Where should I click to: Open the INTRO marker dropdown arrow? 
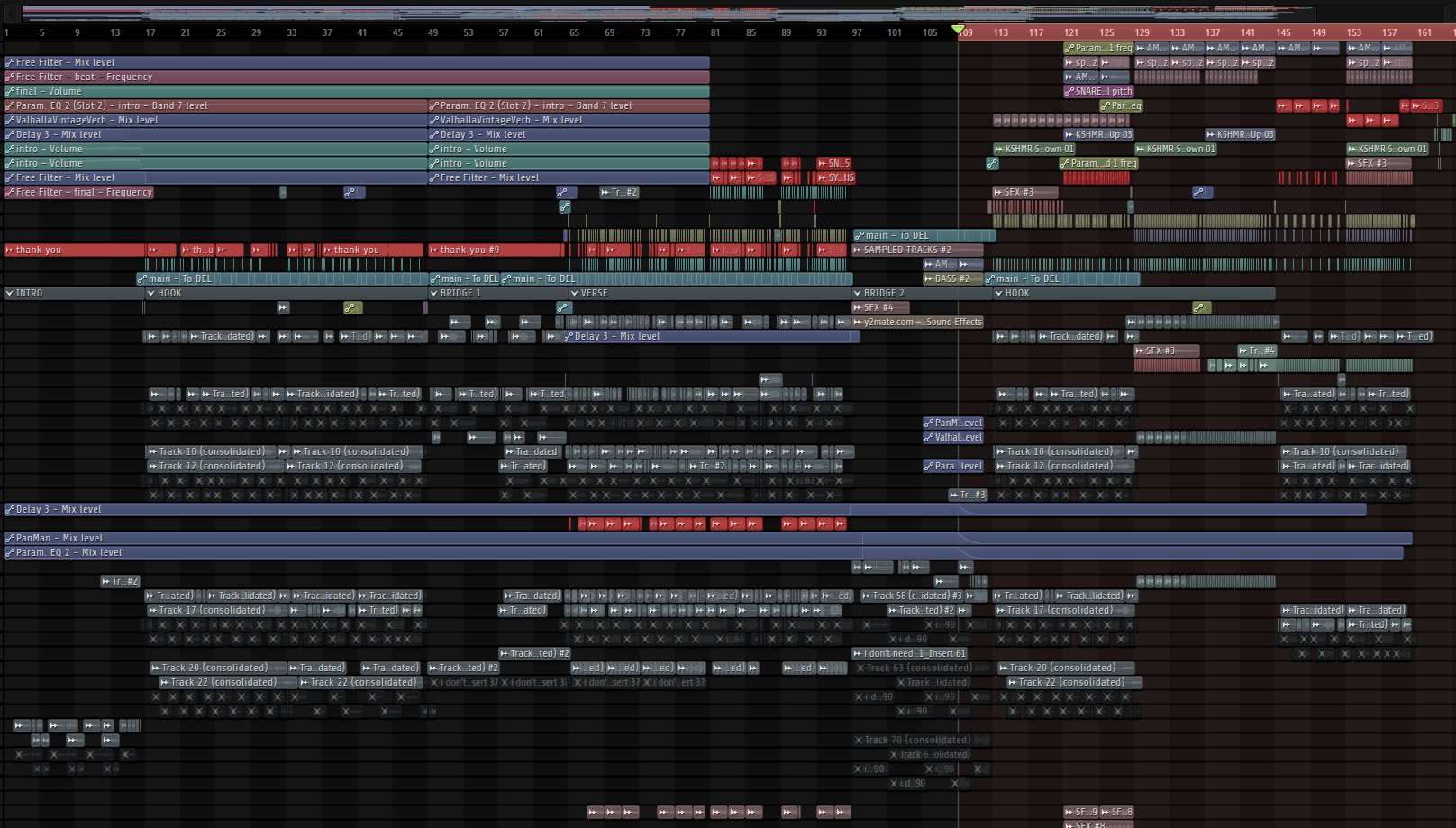(x=9, y=293)
